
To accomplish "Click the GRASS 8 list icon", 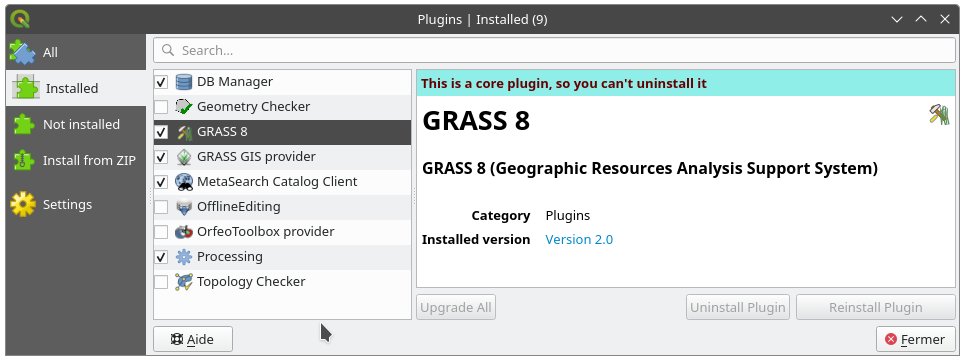I will point(184,132).
